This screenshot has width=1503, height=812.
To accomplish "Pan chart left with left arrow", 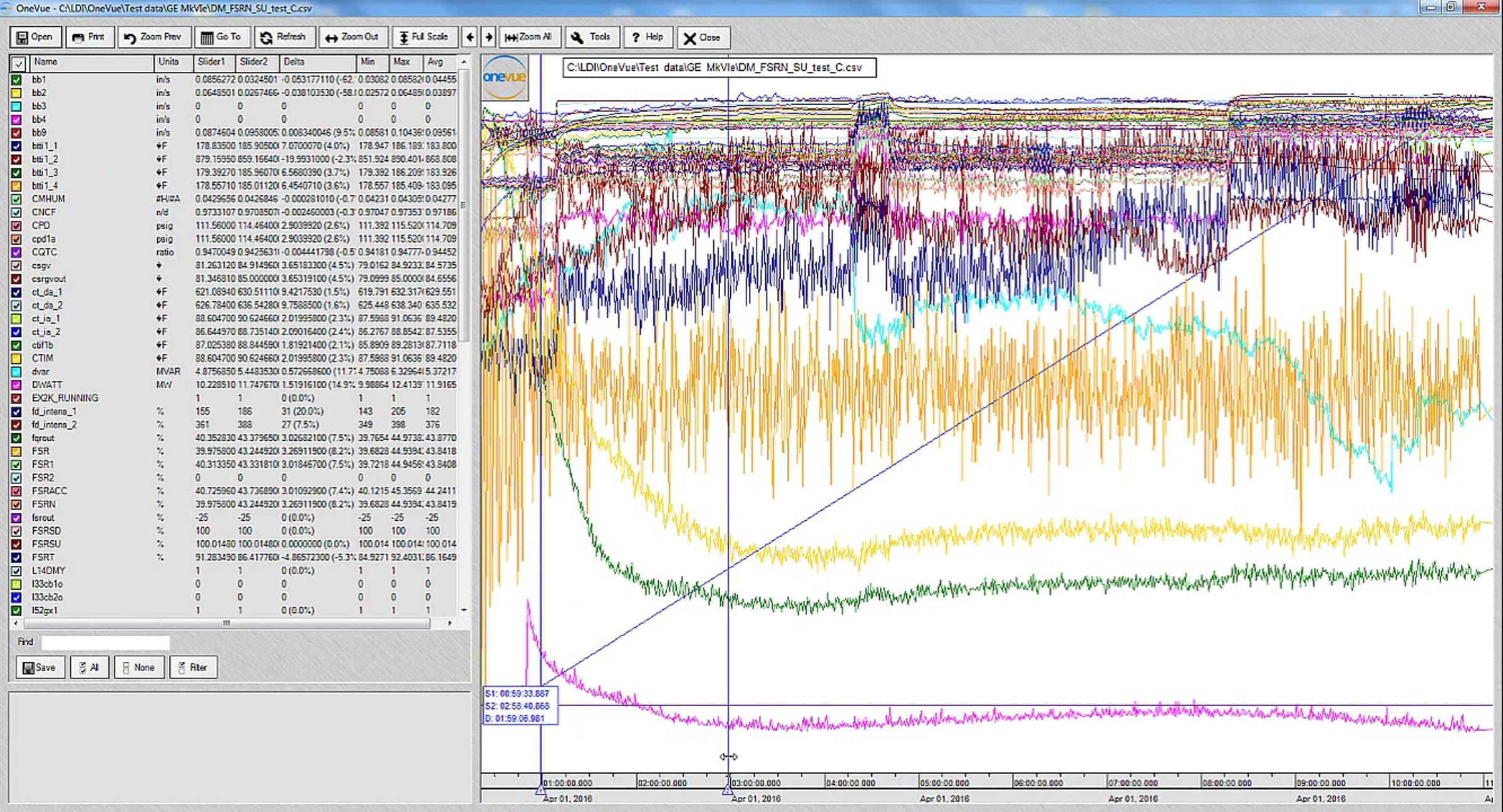I will click(470, 38).
